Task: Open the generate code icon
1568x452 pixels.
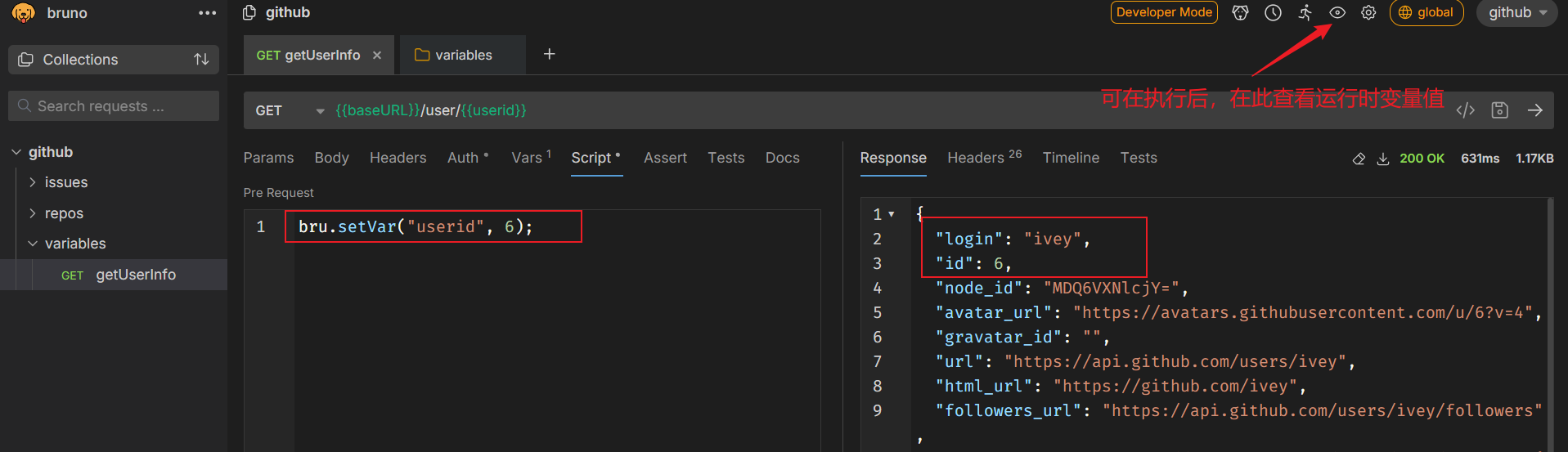Action: [x=1465, y=110]
